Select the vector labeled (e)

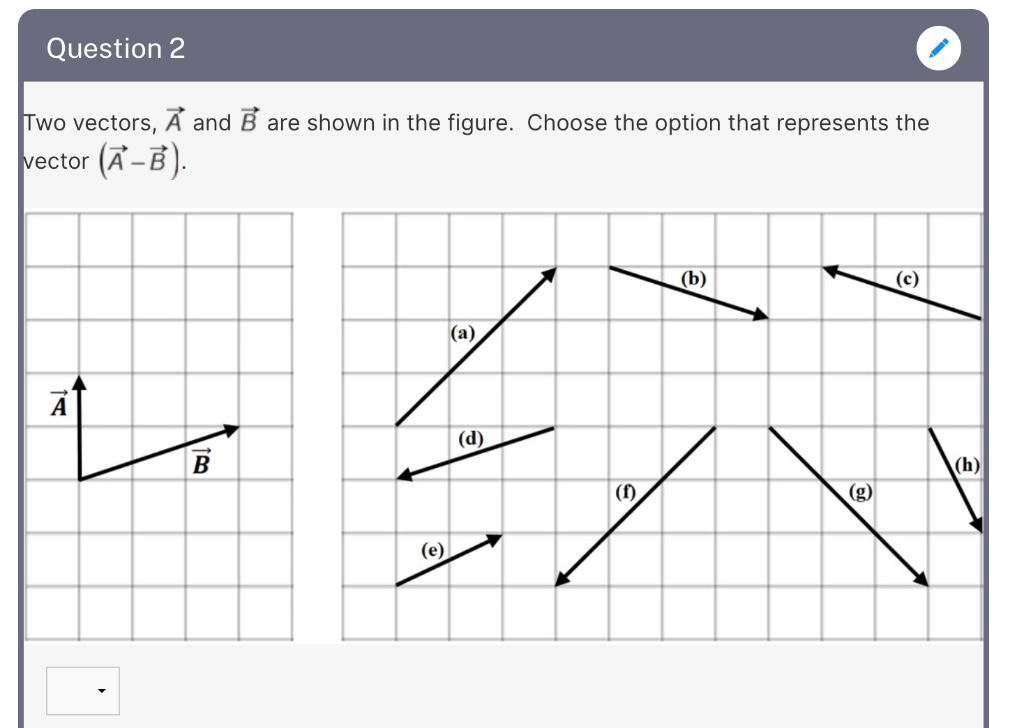tap(450, 560)
